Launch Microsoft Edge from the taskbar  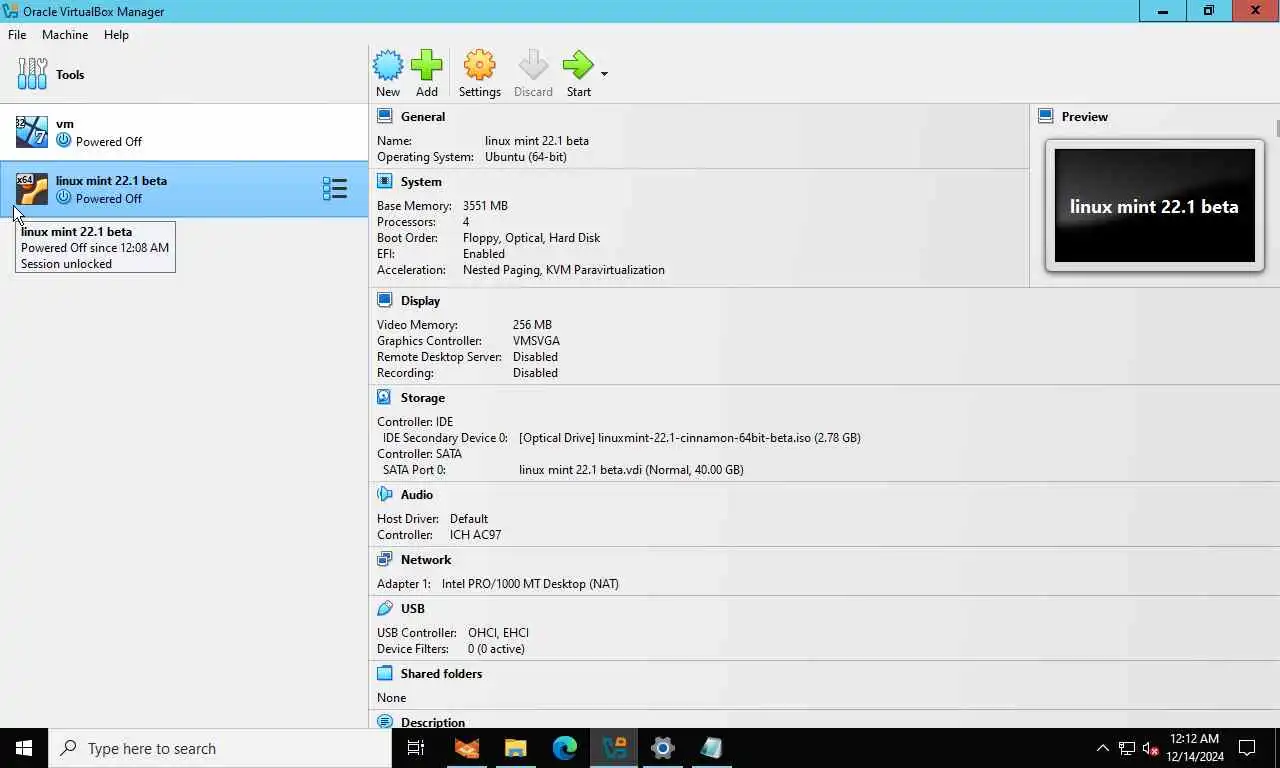[565, 748]
